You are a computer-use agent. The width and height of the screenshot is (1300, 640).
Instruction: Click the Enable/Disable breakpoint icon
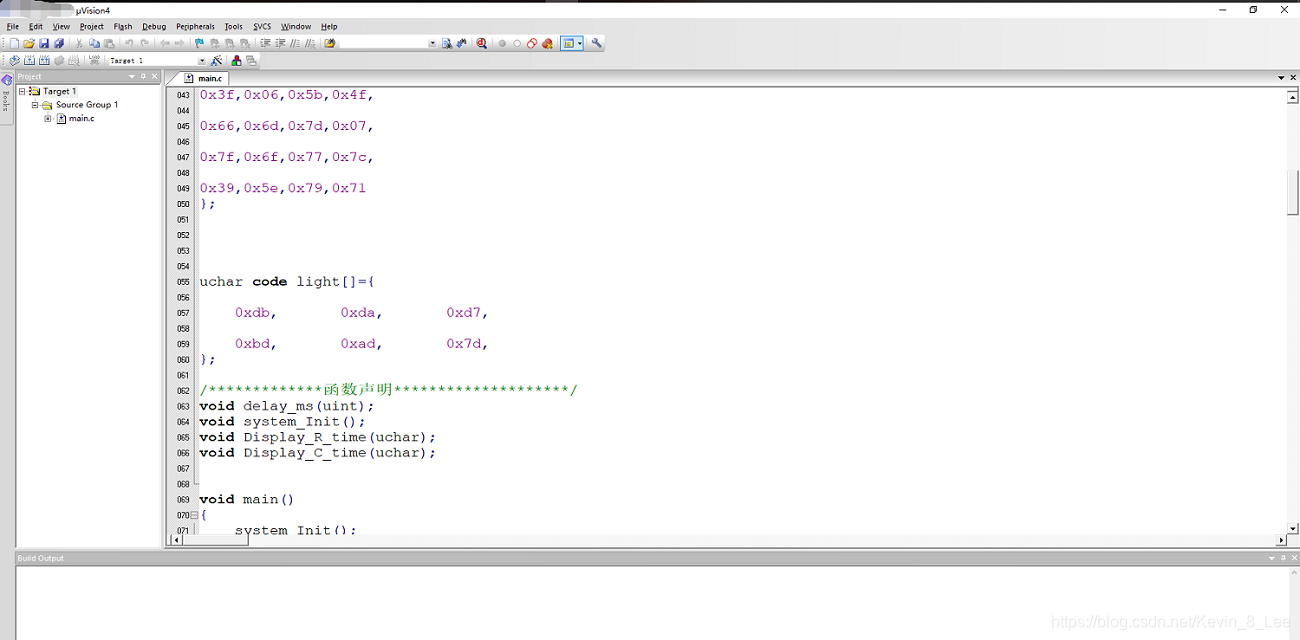coord(517,43)
